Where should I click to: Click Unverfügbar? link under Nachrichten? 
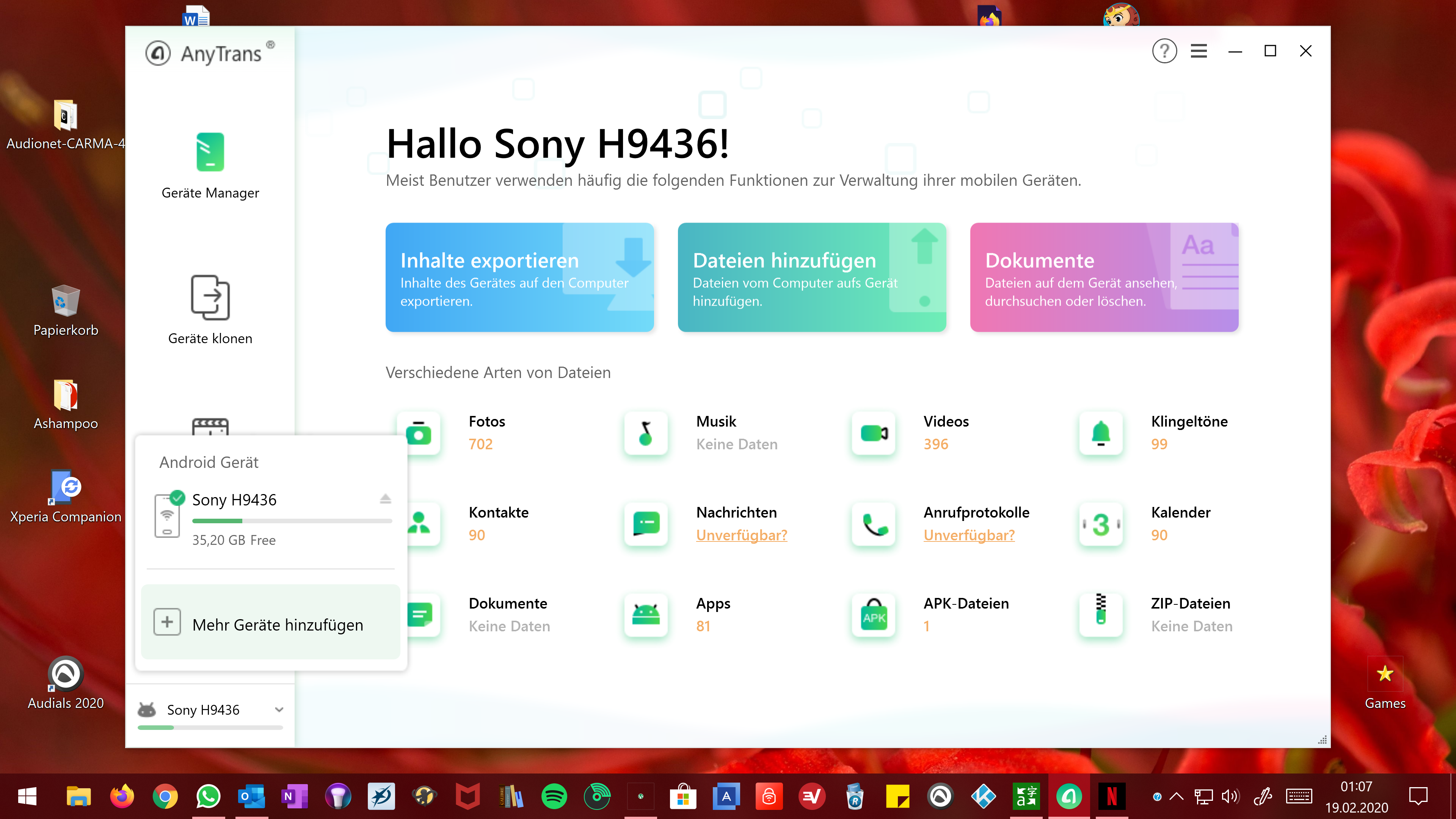(742, 535)
